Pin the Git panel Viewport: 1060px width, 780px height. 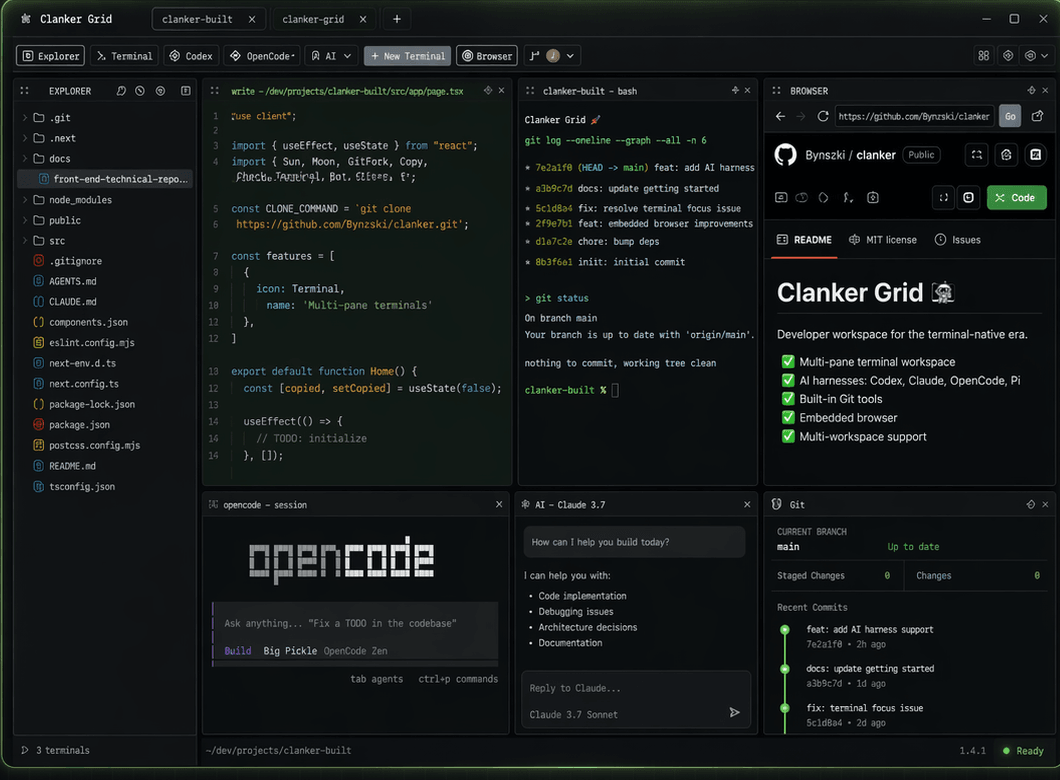point(1030,505)
